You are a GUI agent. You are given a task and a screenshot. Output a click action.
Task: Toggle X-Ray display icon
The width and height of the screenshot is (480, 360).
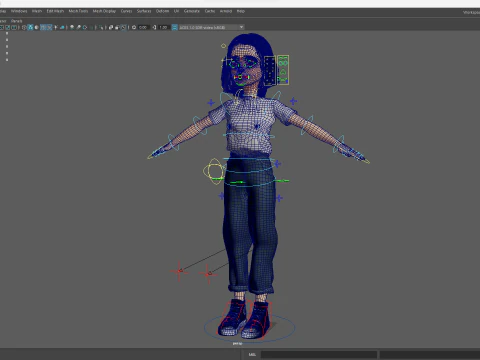(x=111, y=27)
